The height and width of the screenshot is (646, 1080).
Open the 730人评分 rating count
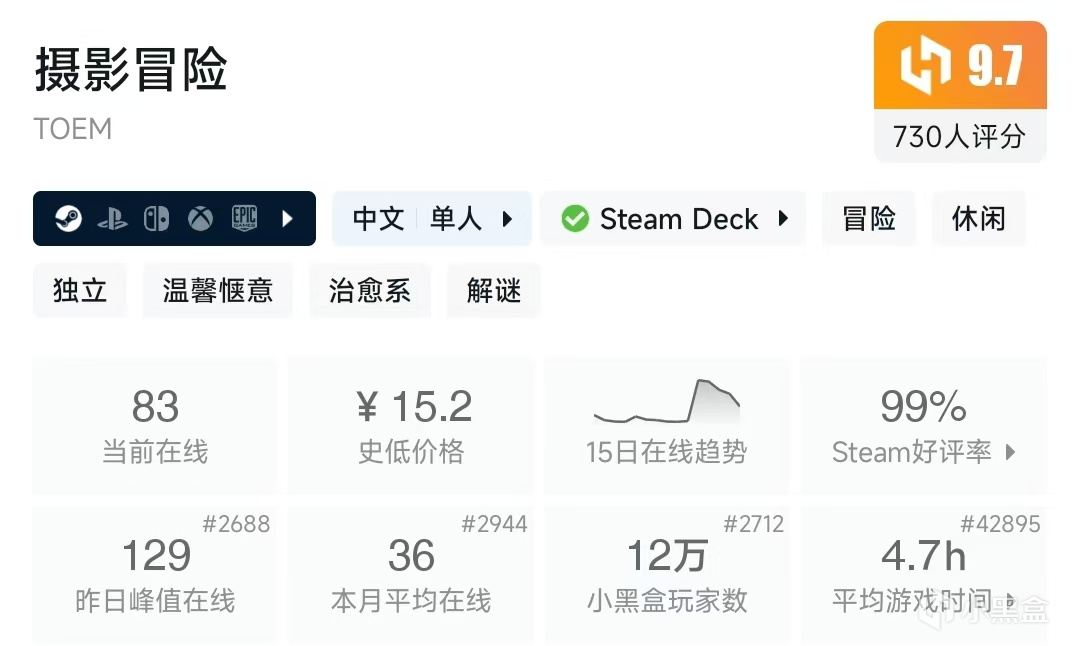click(959, 136)
